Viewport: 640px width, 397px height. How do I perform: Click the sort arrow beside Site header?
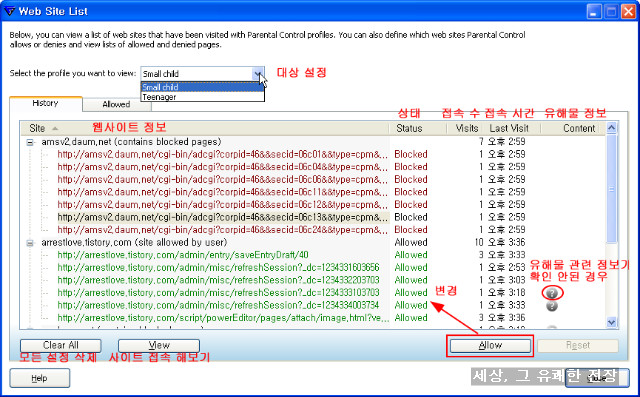(x=55, y=128)
